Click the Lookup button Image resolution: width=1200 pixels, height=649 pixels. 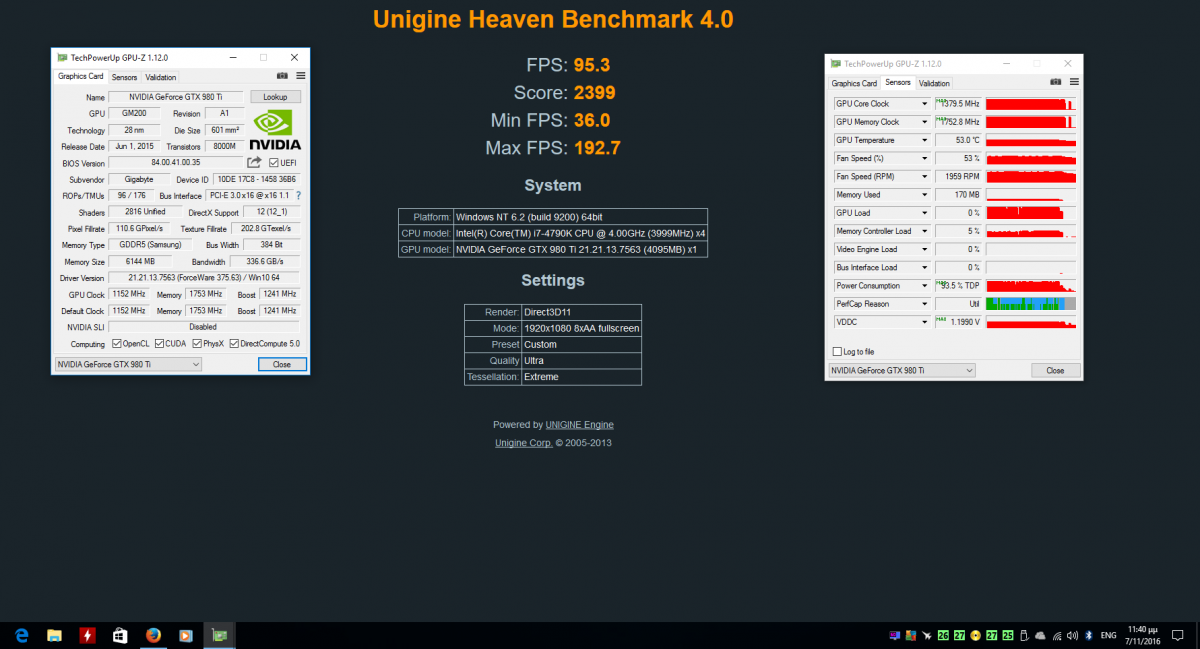pyautogui.click(x=275, y=97)
